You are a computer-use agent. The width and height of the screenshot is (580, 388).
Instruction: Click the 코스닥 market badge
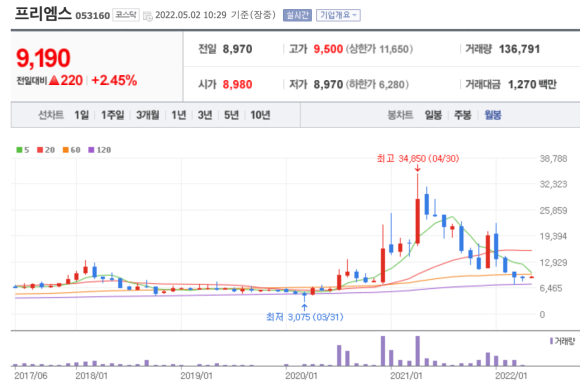[126, 15]
